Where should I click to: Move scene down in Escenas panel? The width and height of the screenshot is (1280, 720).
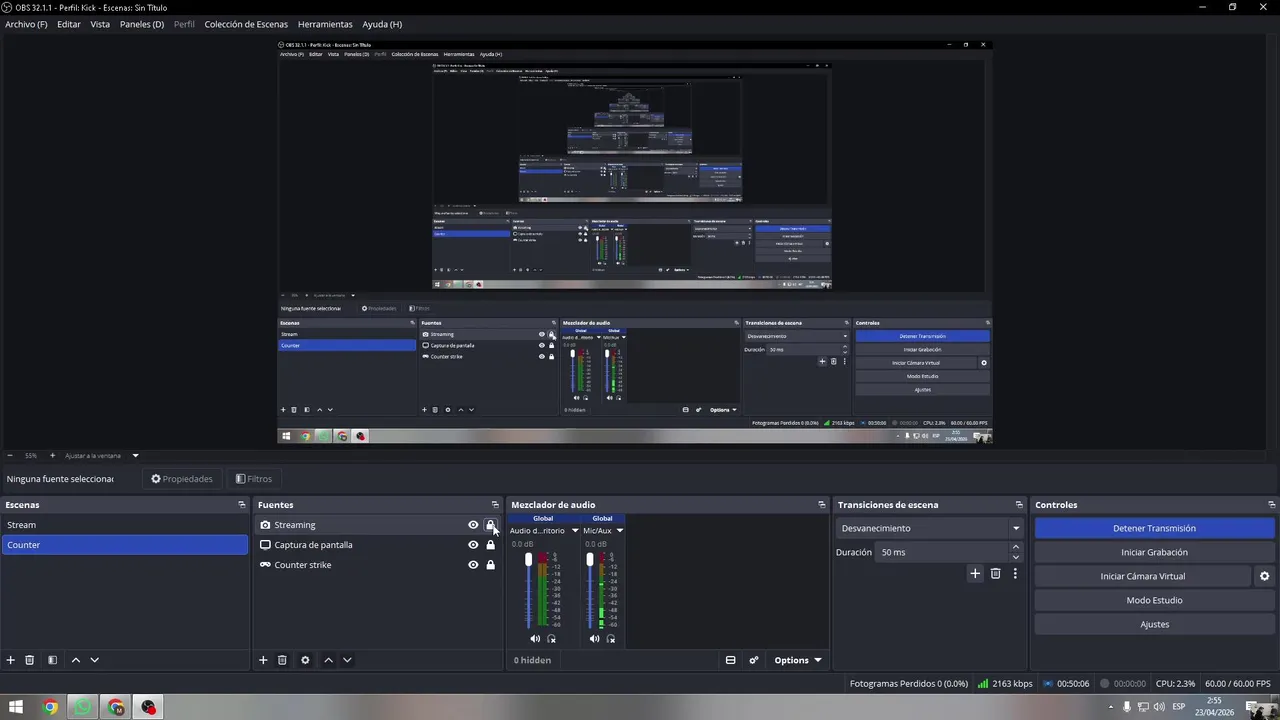coord(95,660)
